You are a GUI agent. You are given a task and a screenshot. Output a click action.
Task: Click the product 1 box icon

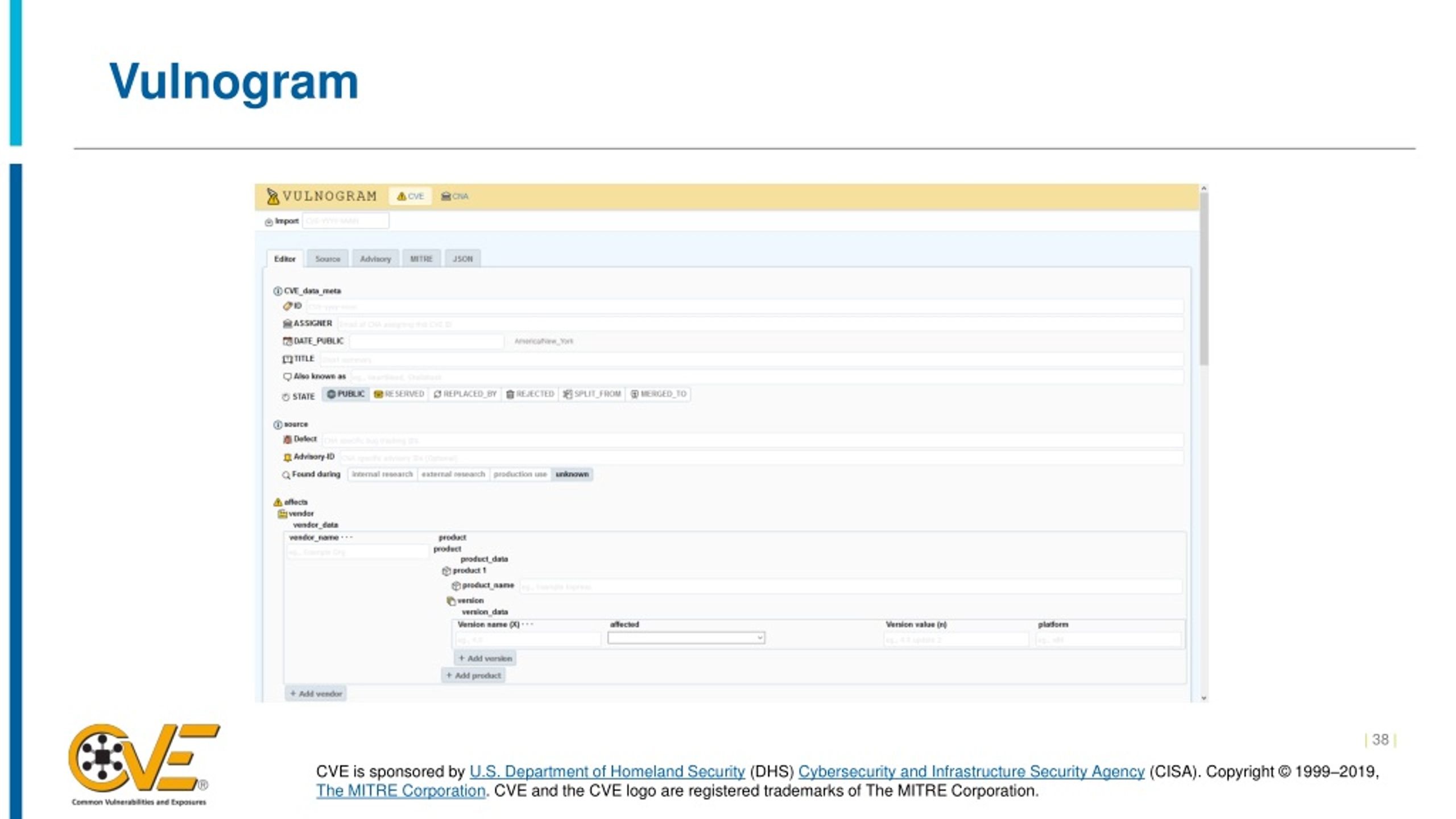[x=446, y=571]
